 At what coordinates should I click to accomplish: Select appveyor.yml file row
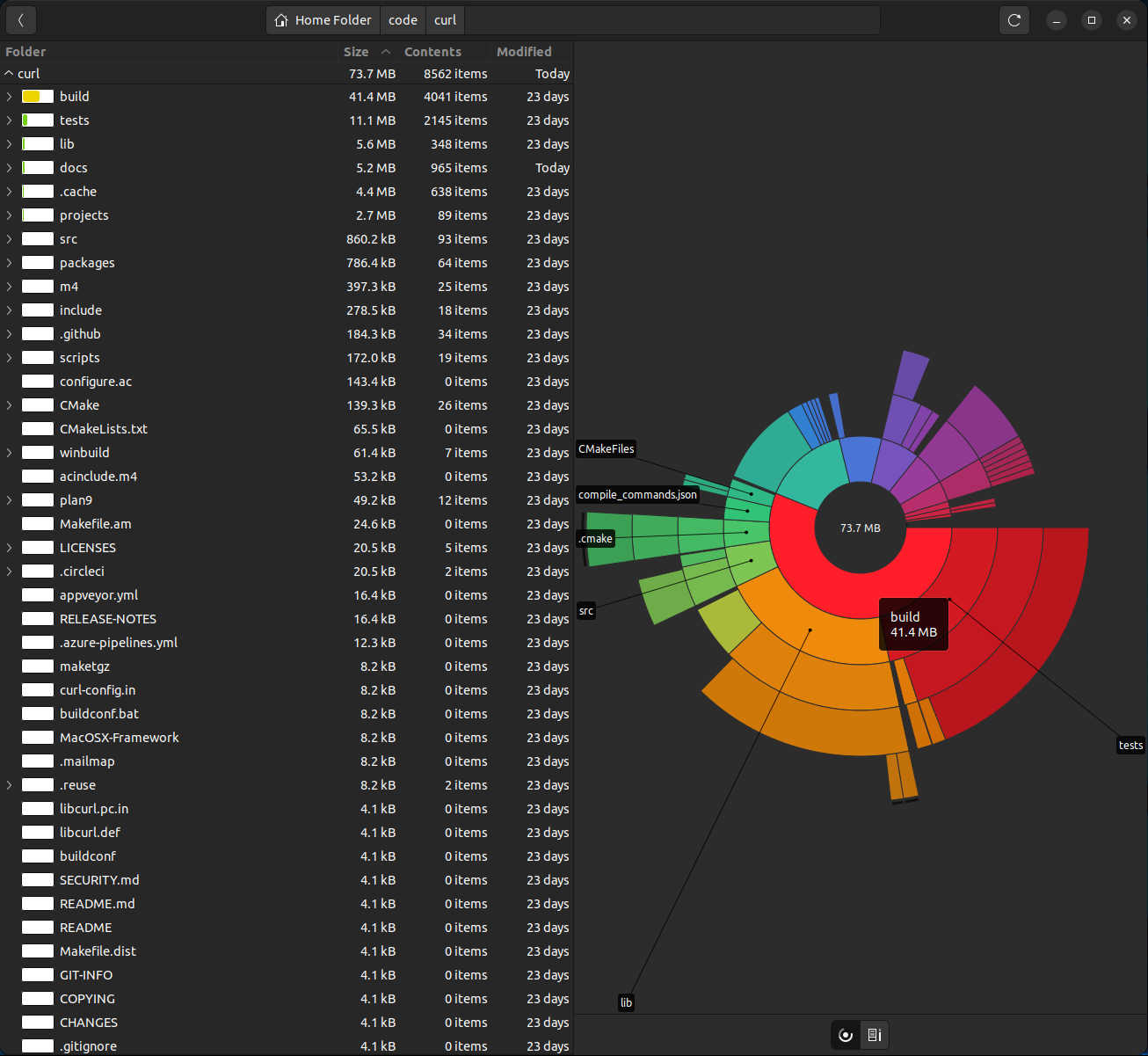pyautogui.click(x=287, y=595)
